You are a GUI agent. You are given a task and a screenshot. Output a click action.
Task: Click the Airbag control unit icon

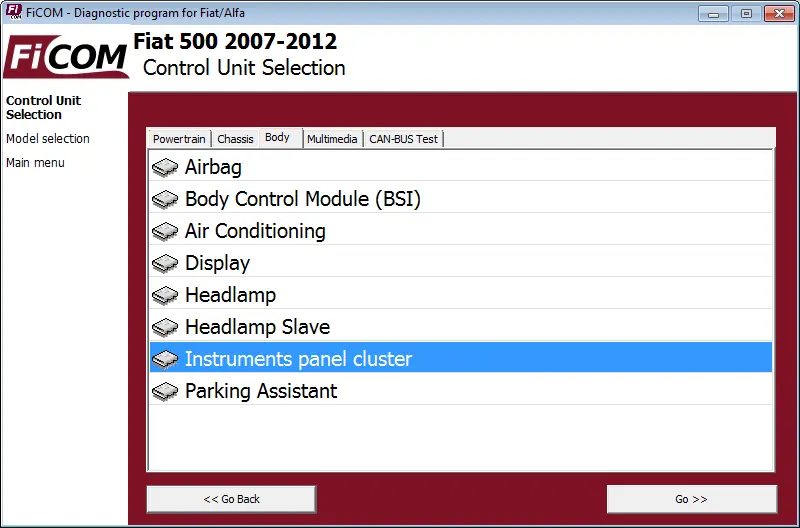pos(165,167)
